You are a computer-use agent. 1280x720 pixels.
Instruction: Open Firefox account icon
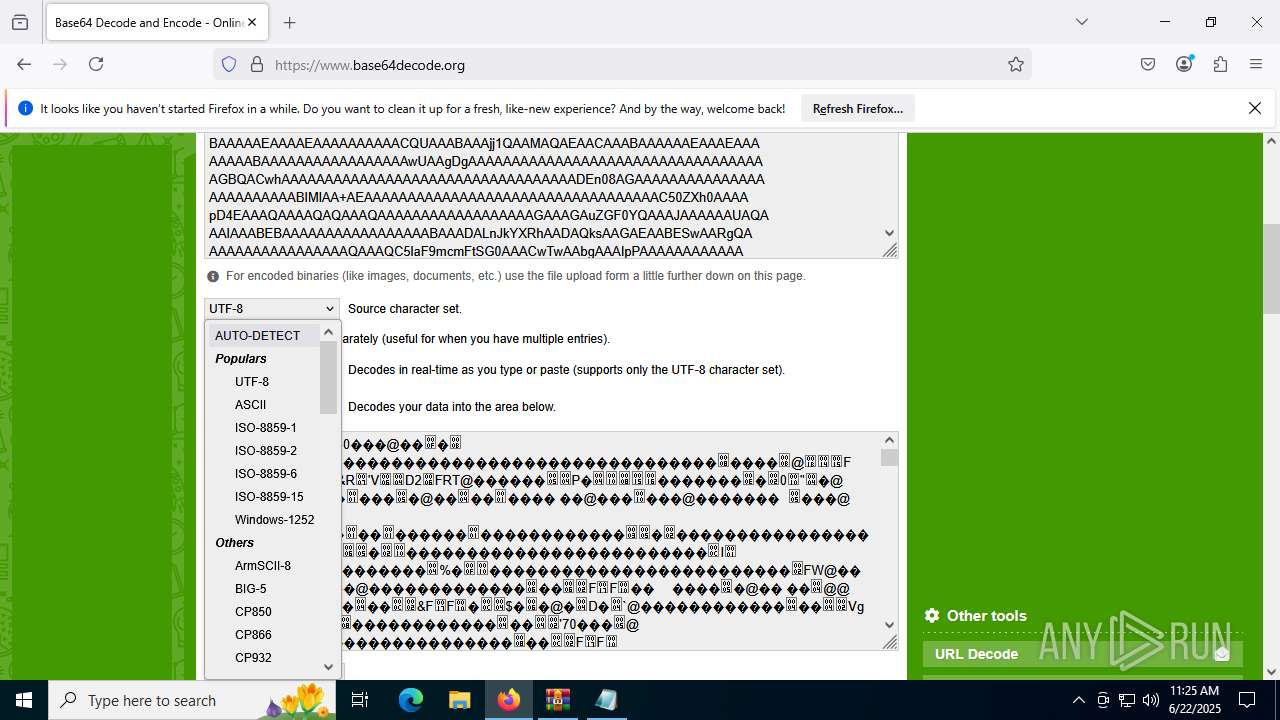pos(1184,64)
